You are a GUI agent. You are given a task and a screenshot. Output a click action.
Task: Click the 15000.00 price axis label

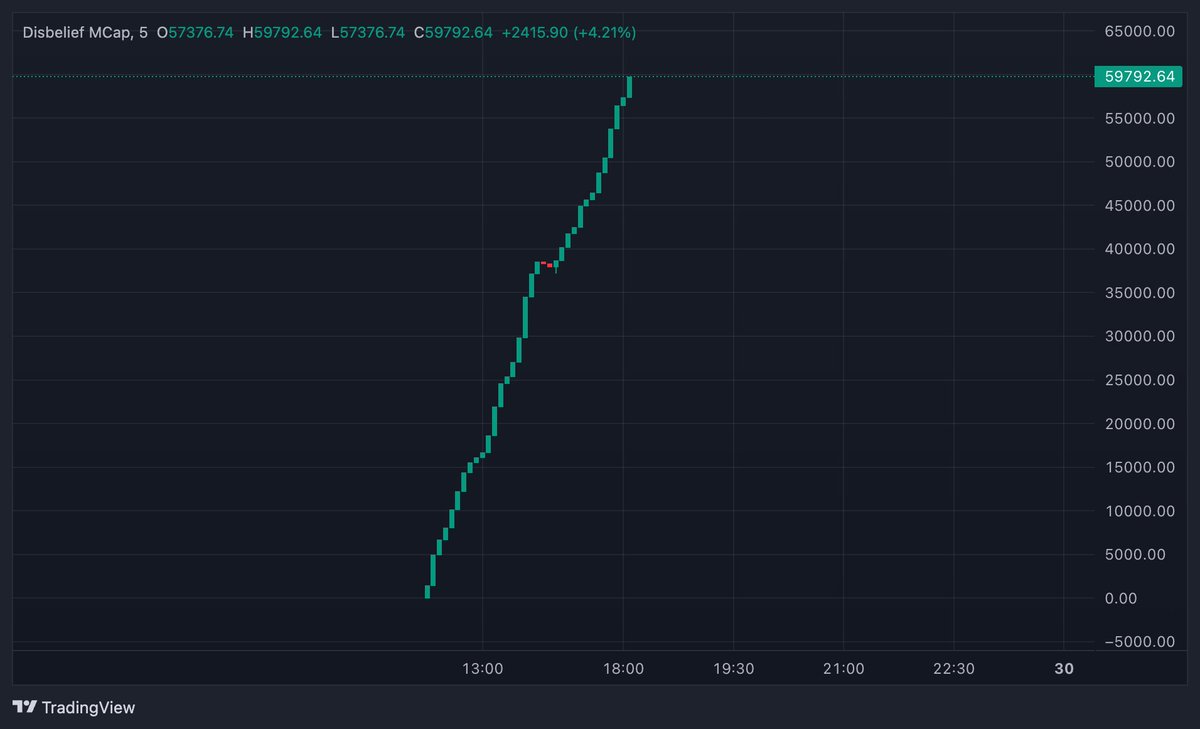(1139, 467)
